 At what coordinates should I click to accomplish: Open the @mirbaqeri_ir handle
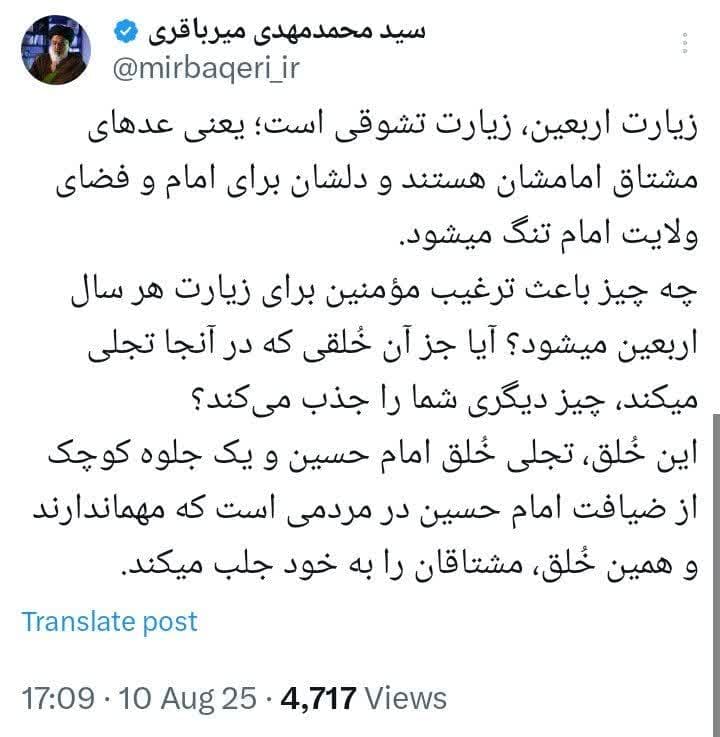(x=206, y=69)
